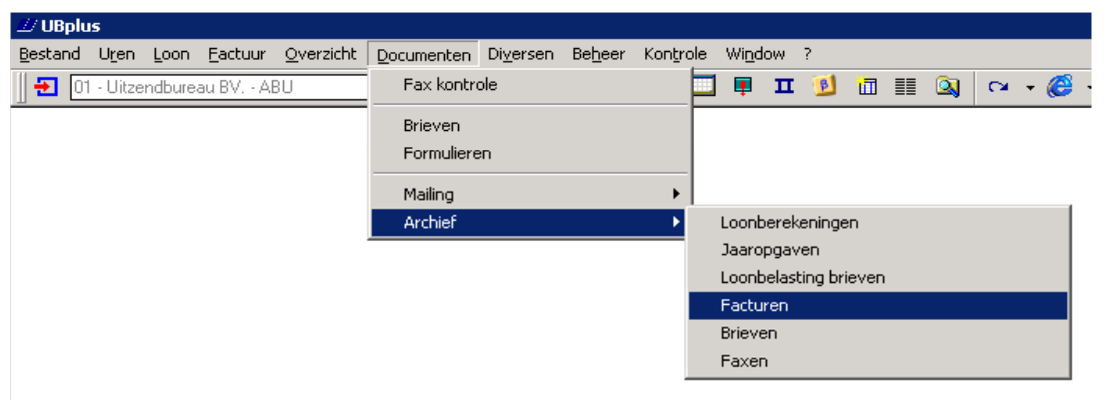
Task: Open Fax kontrole from Documenten menu
Action: coord(450,85)
